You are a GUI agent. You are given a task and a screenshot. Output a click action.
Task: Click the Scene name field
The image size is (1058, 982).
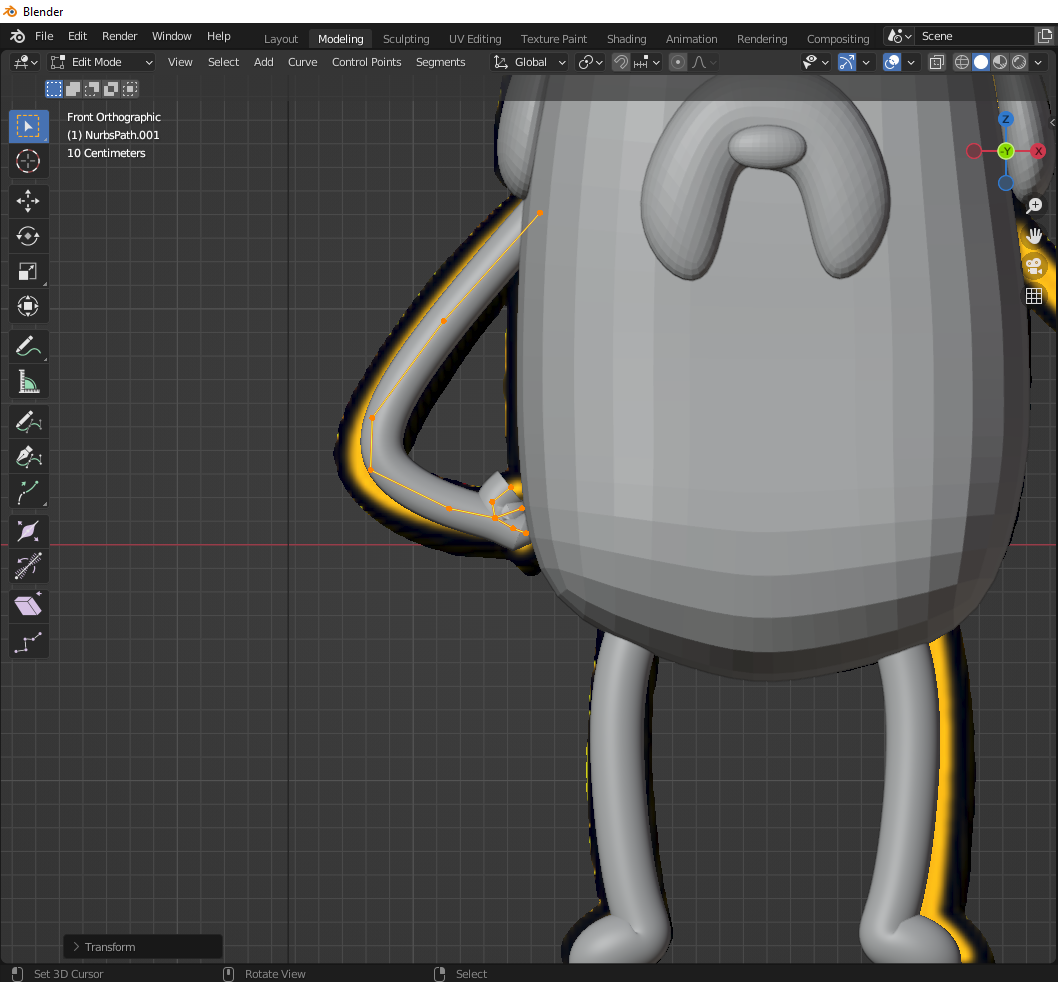(x=976, y=36)
